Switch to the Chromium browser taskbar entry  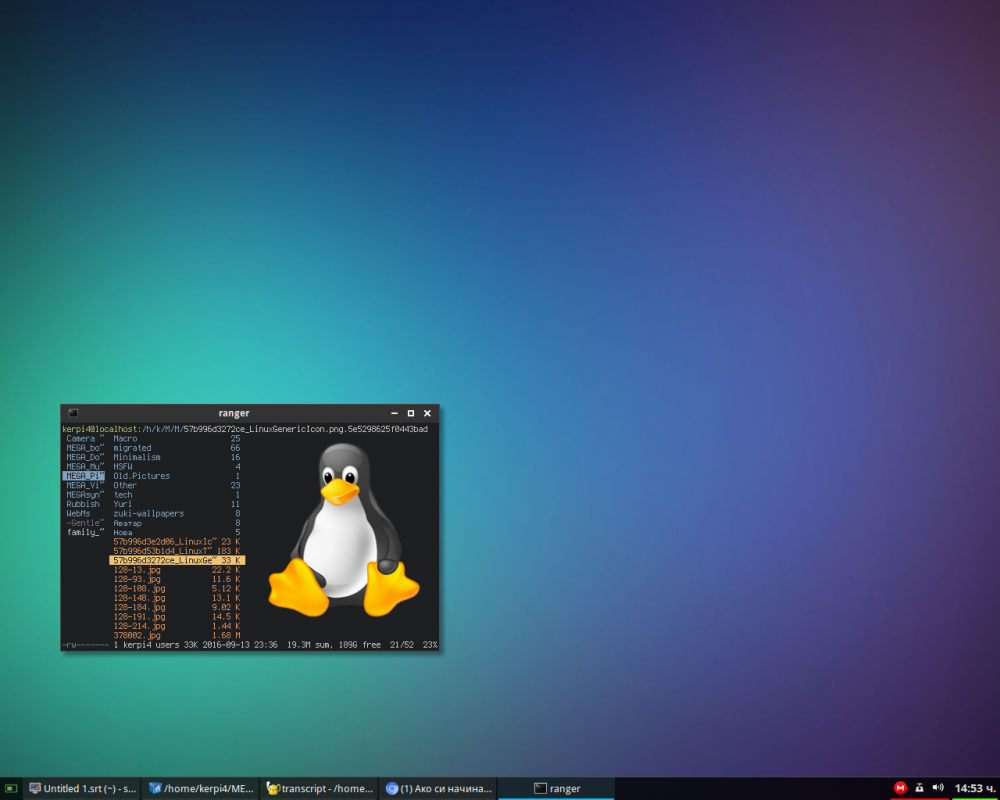(x=438, y=789)
